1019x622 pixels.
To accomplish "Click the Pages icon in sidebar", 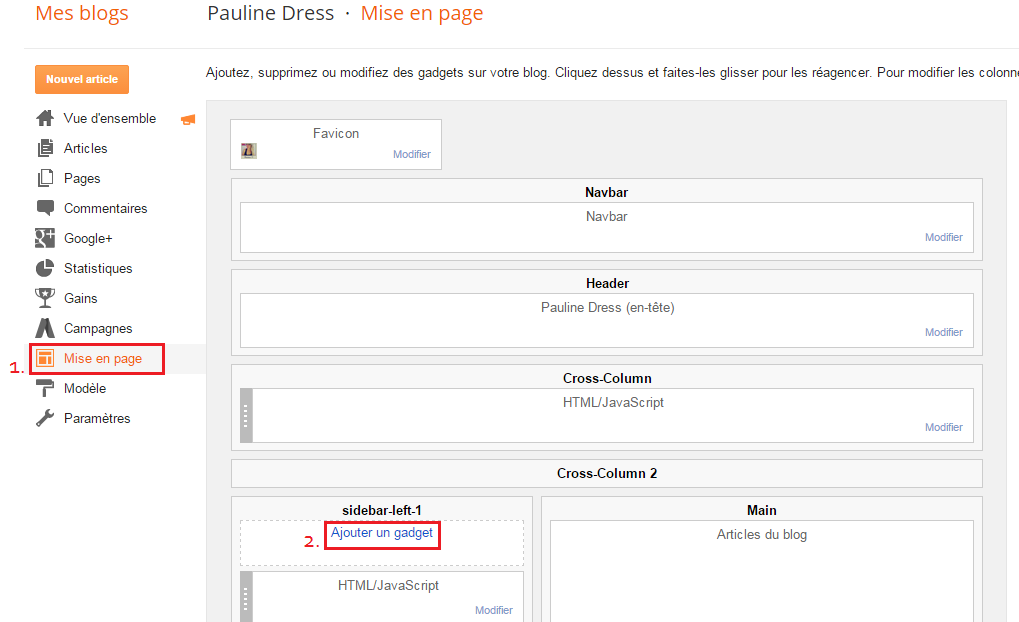I will [45, 178].
